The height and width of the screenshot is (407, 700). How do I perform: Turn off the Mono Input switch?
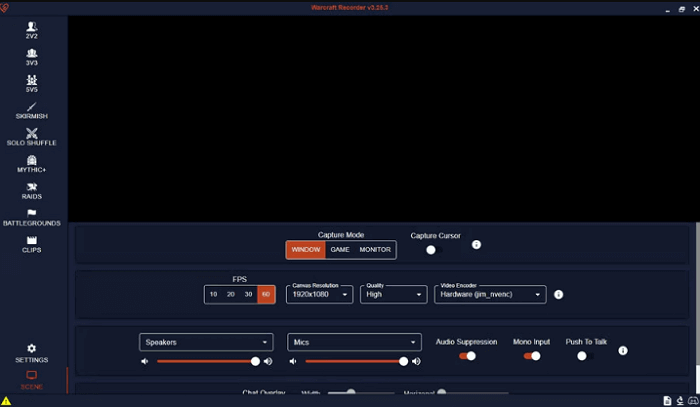[x=532, y=356]
